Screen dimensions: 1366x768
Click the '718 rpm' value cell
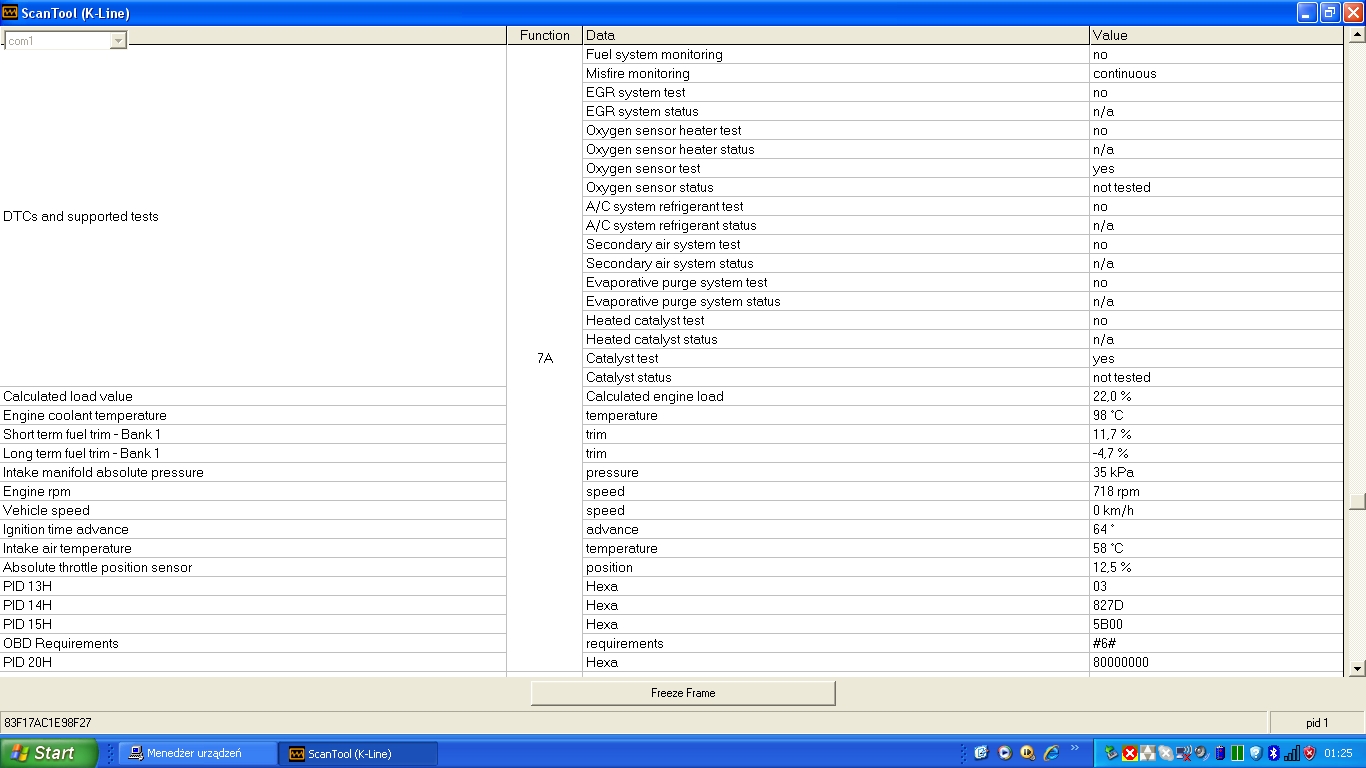(x=1216, y=491)
